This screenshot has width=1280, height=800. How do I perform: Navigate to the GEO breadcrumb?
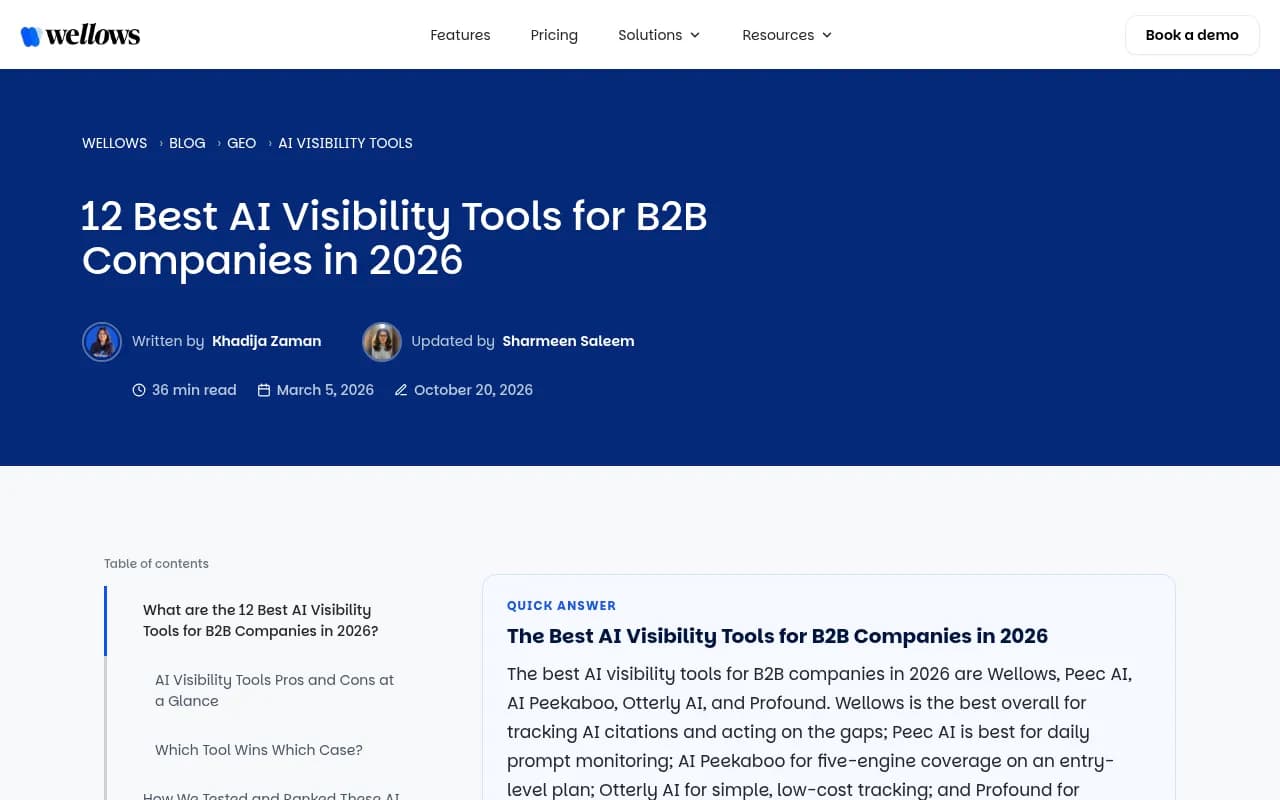click(242, 143)
